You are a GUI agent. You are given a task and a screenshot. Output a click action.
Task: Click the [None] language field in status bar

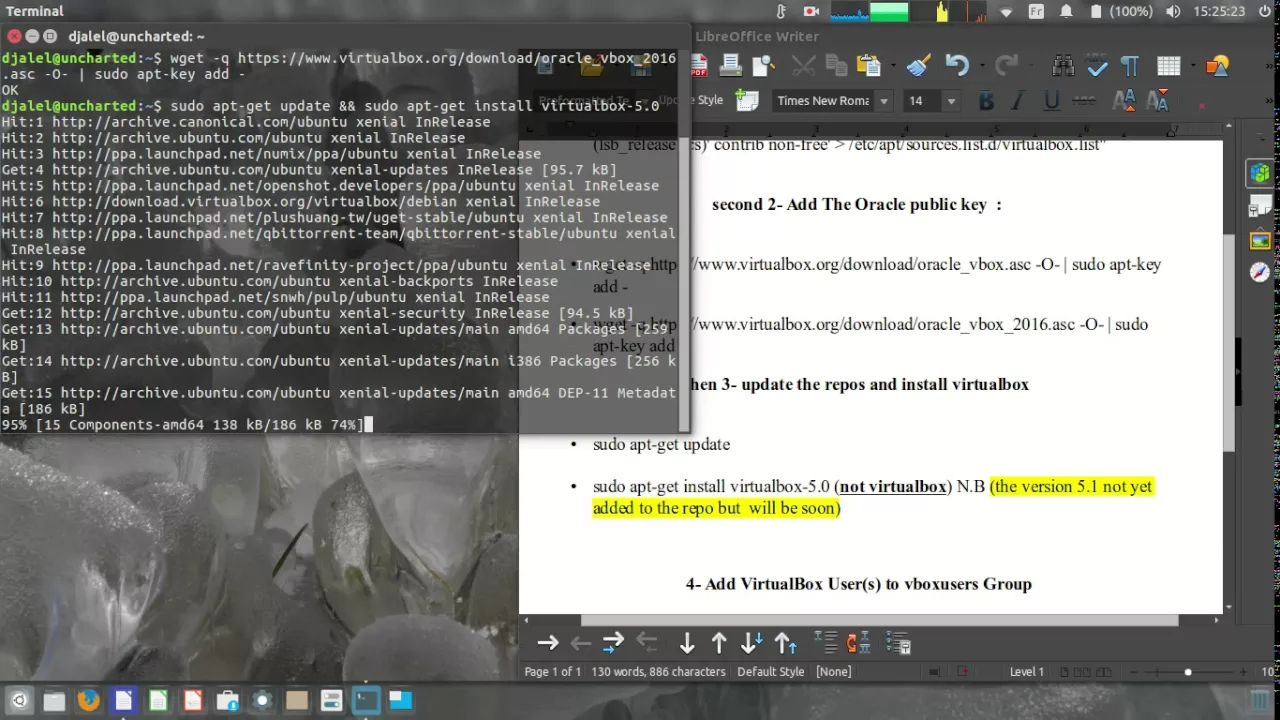point(834,672)
